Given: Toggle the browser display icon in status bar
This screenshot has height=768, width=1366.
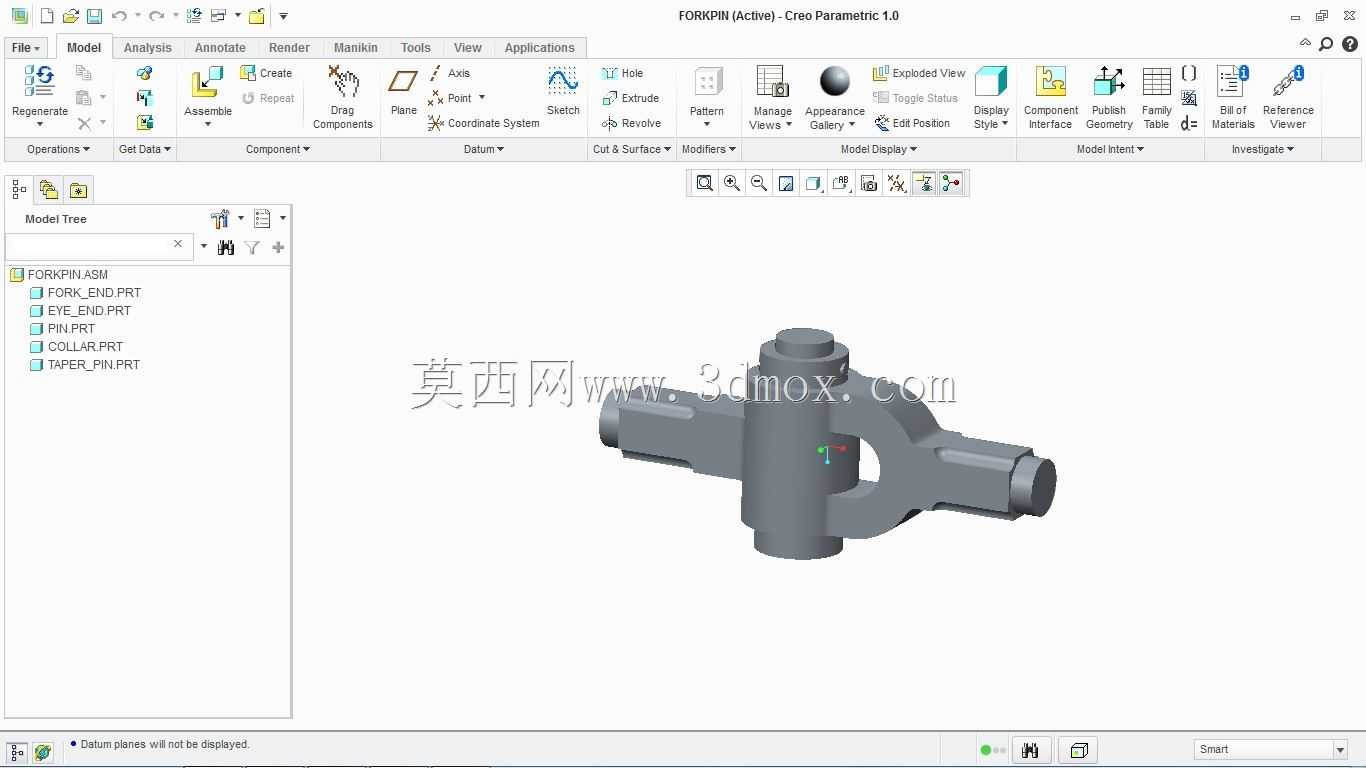Looking at the screenshot, I should (42, 752).
